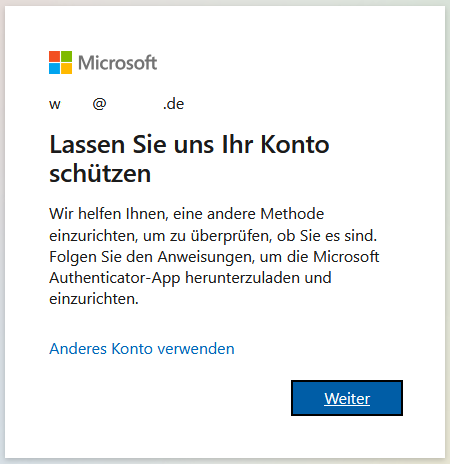450x464 pixels.
Task: Click the line Wir helfen Ihnen, eine andere Methode
Action: coord(187,214)
